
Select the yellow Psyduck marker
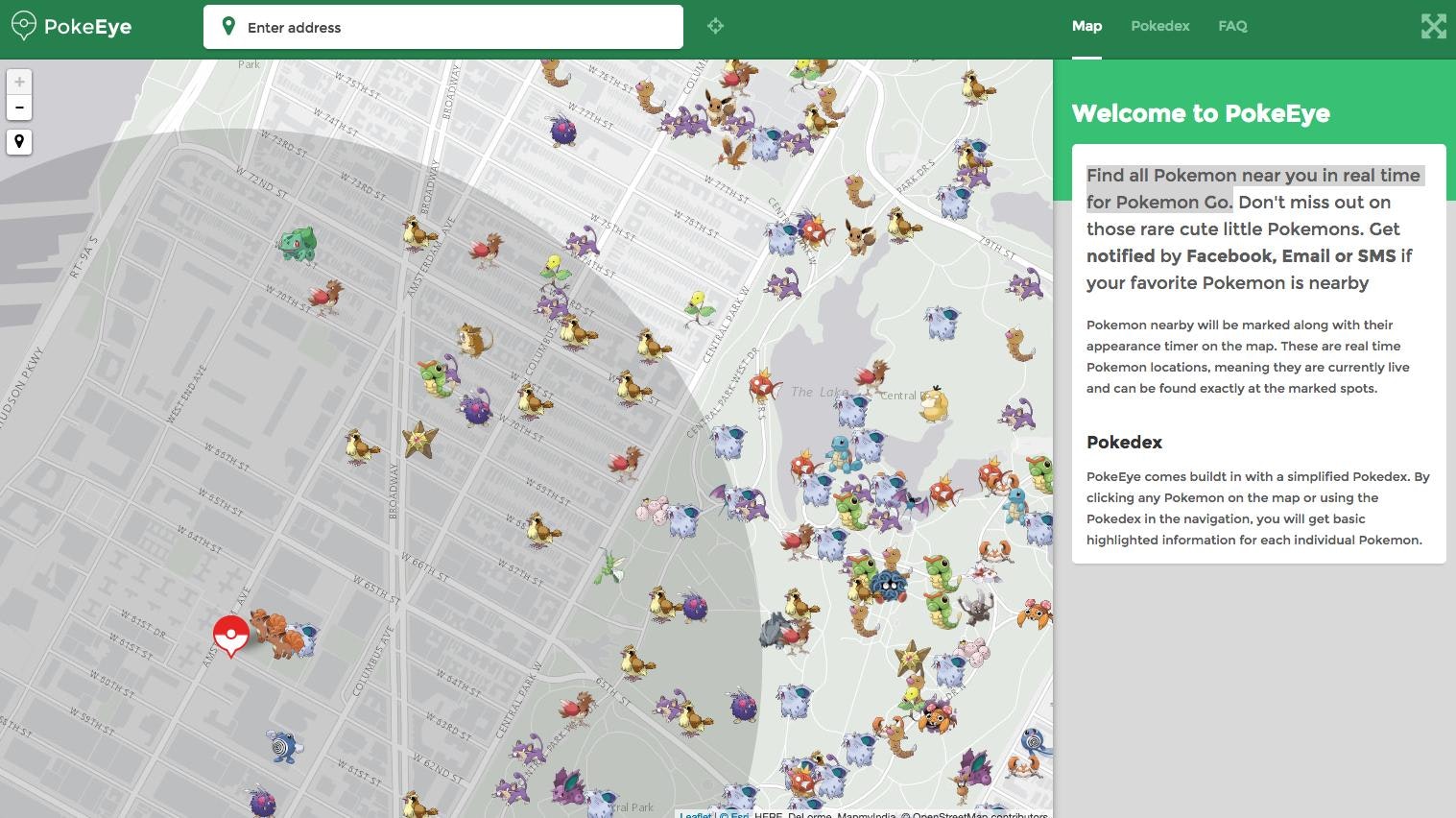tap(933, 404)
